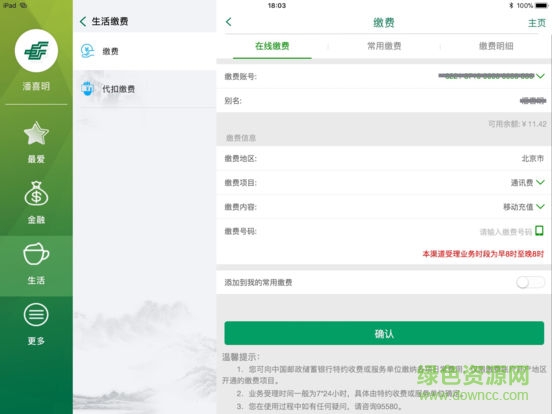552x414 pixels.
Task: Go back from 生活缴费 list
Action: tap(83, 21)
